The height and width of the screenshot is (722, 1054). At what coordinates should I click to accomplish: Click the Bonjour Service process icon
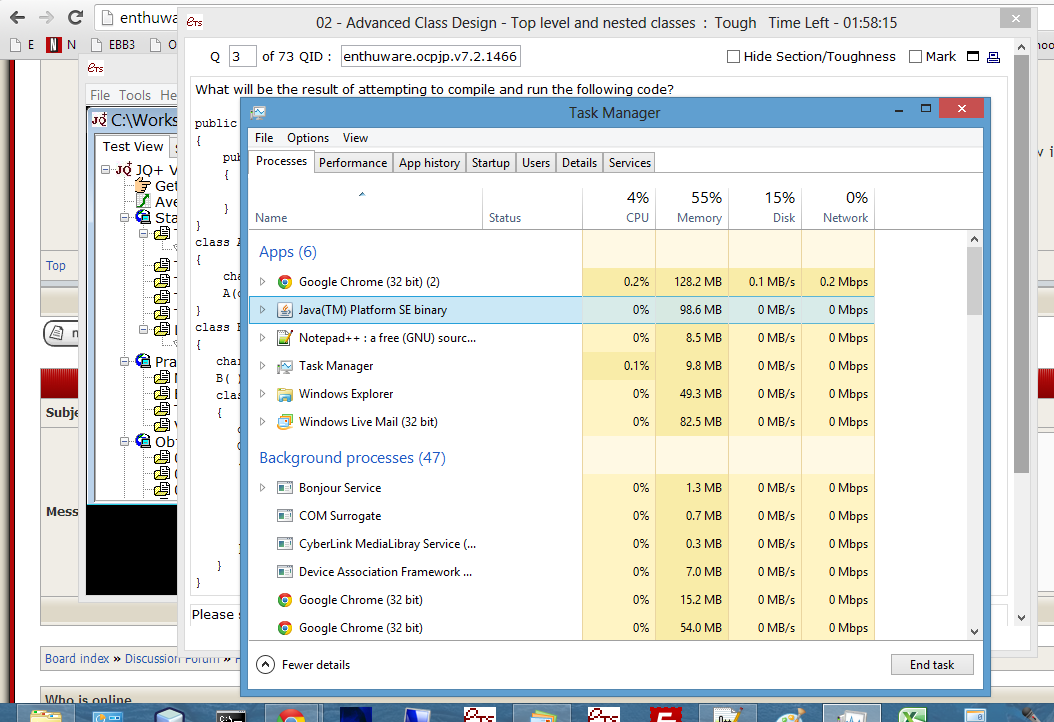[x=285, y=488]
